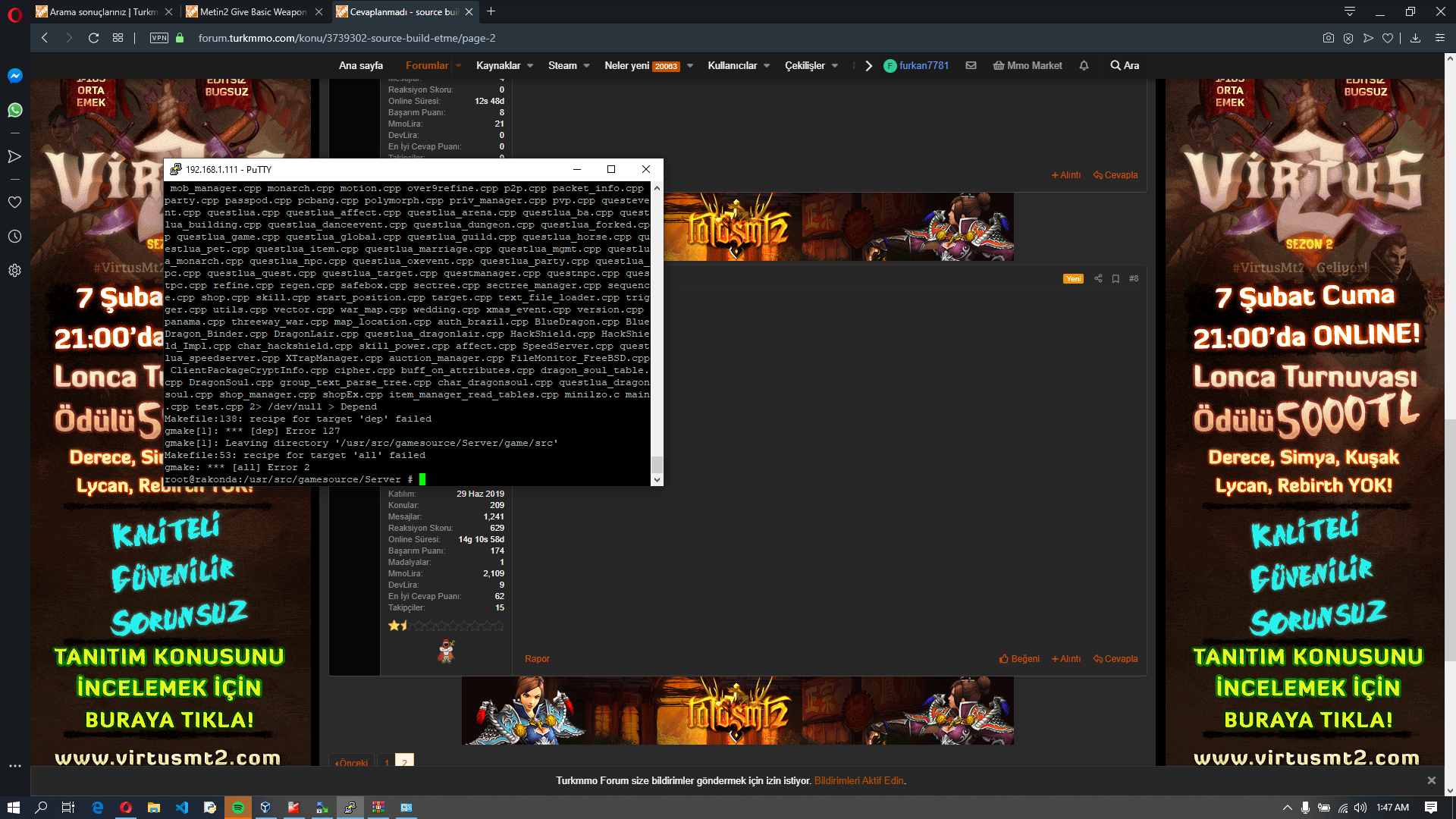Viewport: 1456px width, 819px height.
Task: Go back to the previous page
Action: [45, 38]
